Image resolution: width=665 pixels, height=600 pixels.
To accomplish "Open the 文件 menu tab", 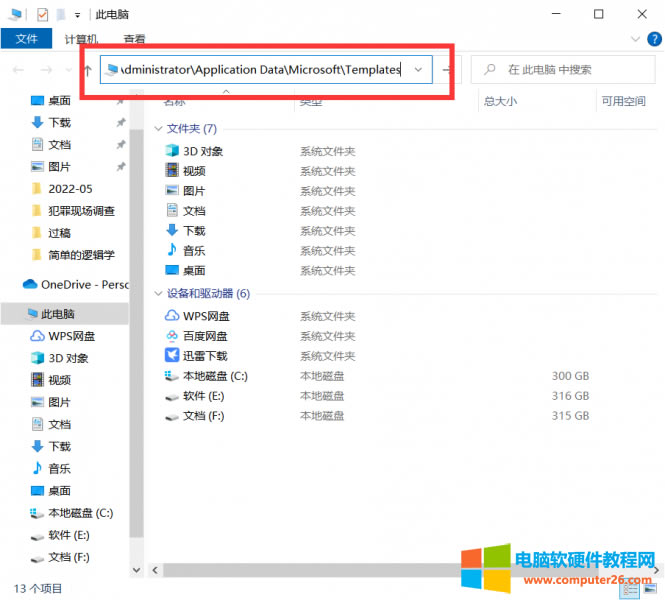I will 26,39.
